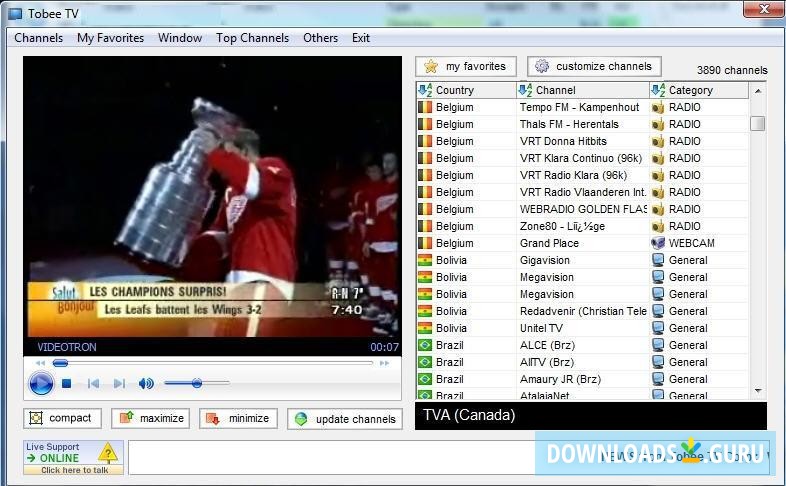This screenshot has width=786, height=486.
Task: Click the Belgium flag in Grand Place row
Action: pyautogui.click(x=425, y=244)
